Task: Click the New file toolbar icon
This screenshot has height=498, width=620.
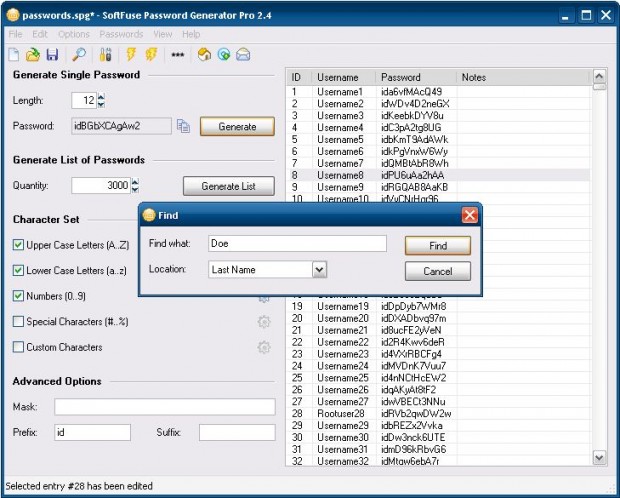Action: [14, 55]
